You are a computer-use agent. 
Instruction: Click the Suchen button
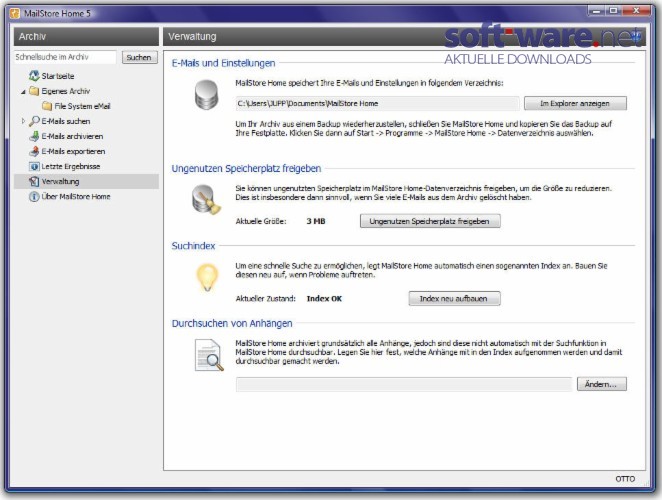(140, 57)
